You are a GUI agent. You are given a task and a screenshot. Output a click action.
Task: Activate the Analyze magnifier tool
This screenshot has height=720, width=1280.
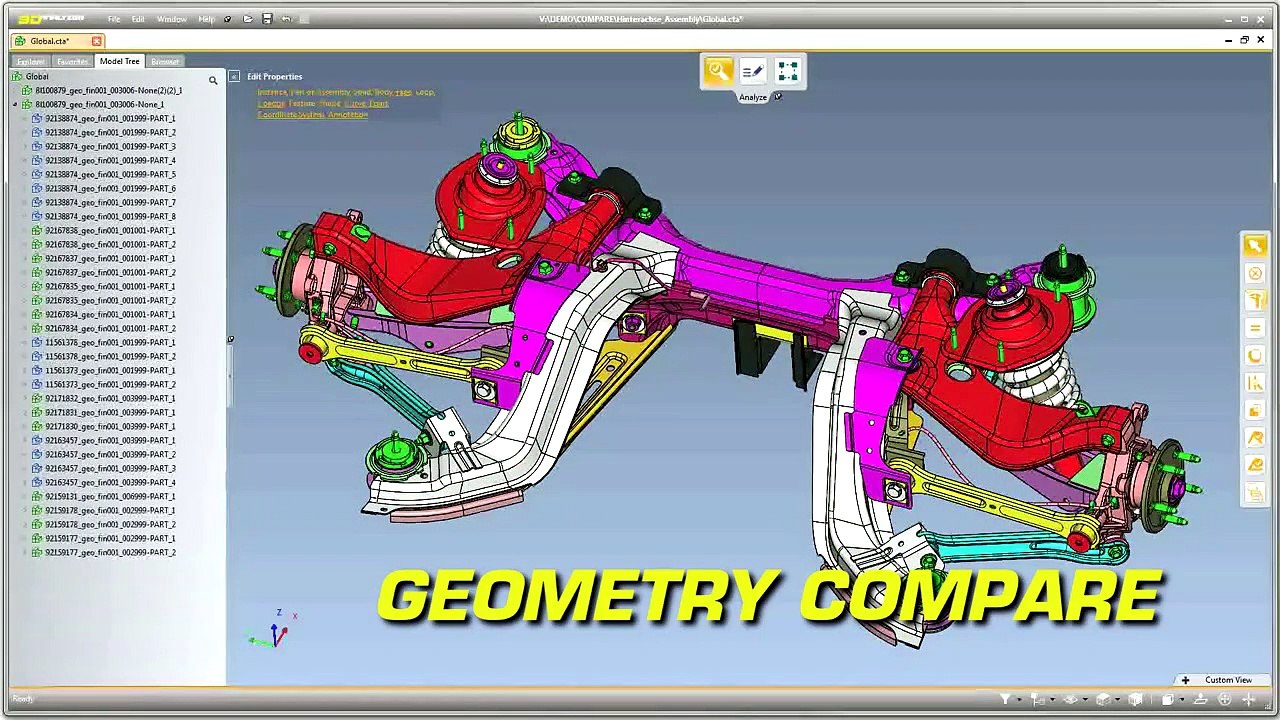717,71
